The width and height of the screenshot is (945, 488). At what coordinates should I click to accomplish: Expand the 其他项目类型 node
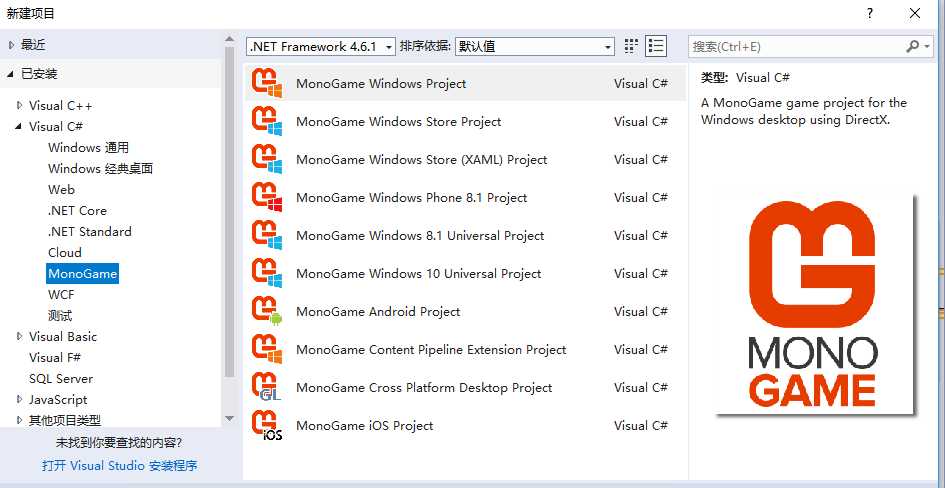click(x=19, y=420)
